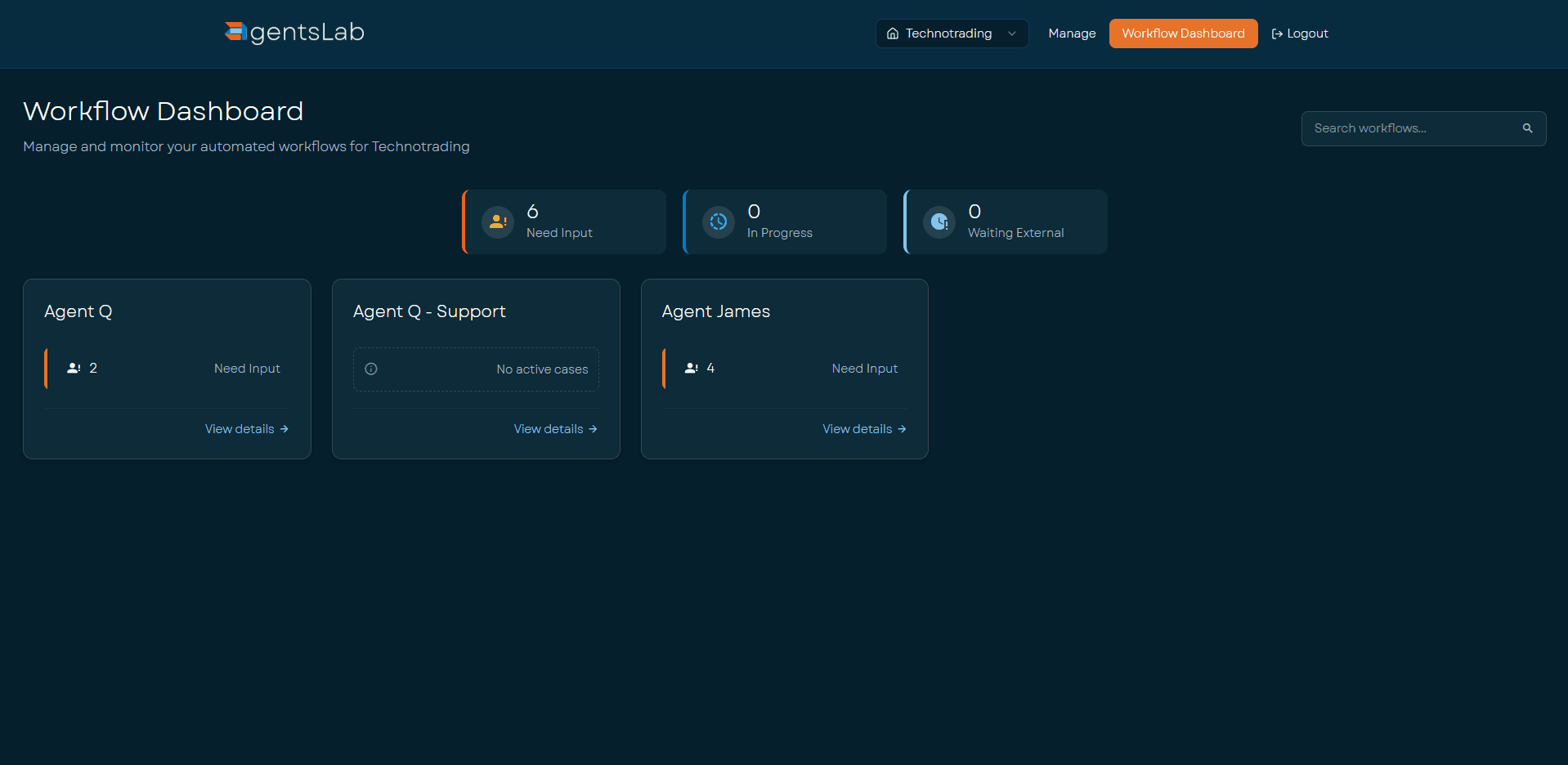The image size is (1568, 765).
Task: Click the info icon in Agent Q - Support
Action: (370, 369)
